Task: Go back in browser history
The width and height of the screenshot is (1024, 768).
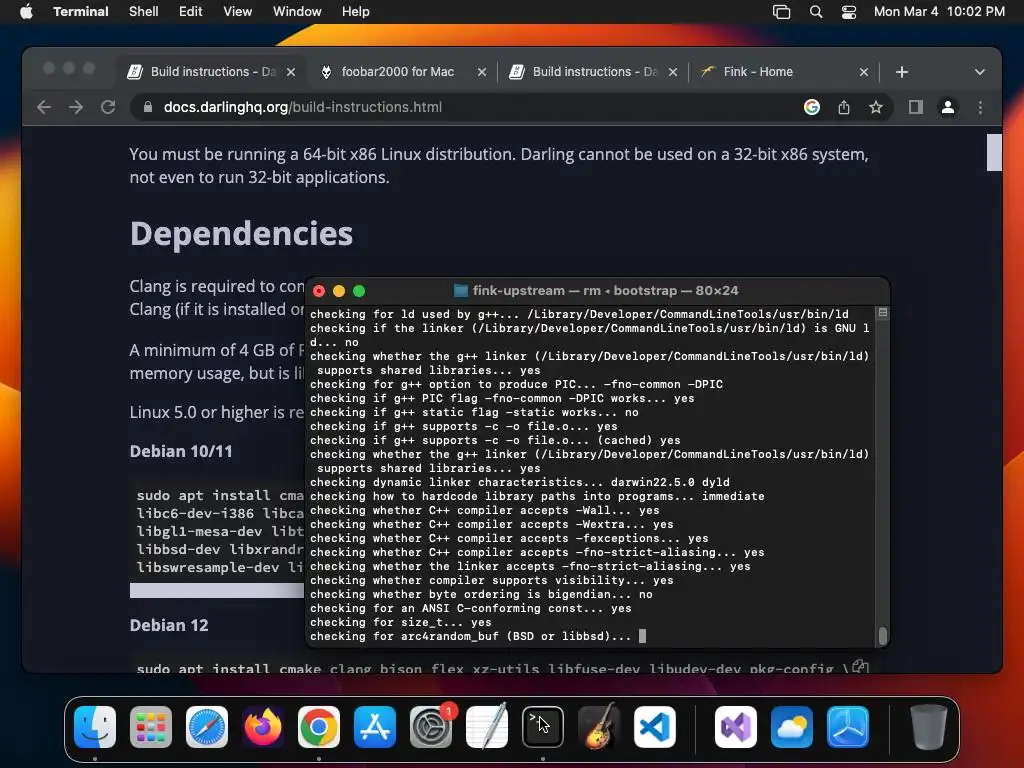Action: 44,107
